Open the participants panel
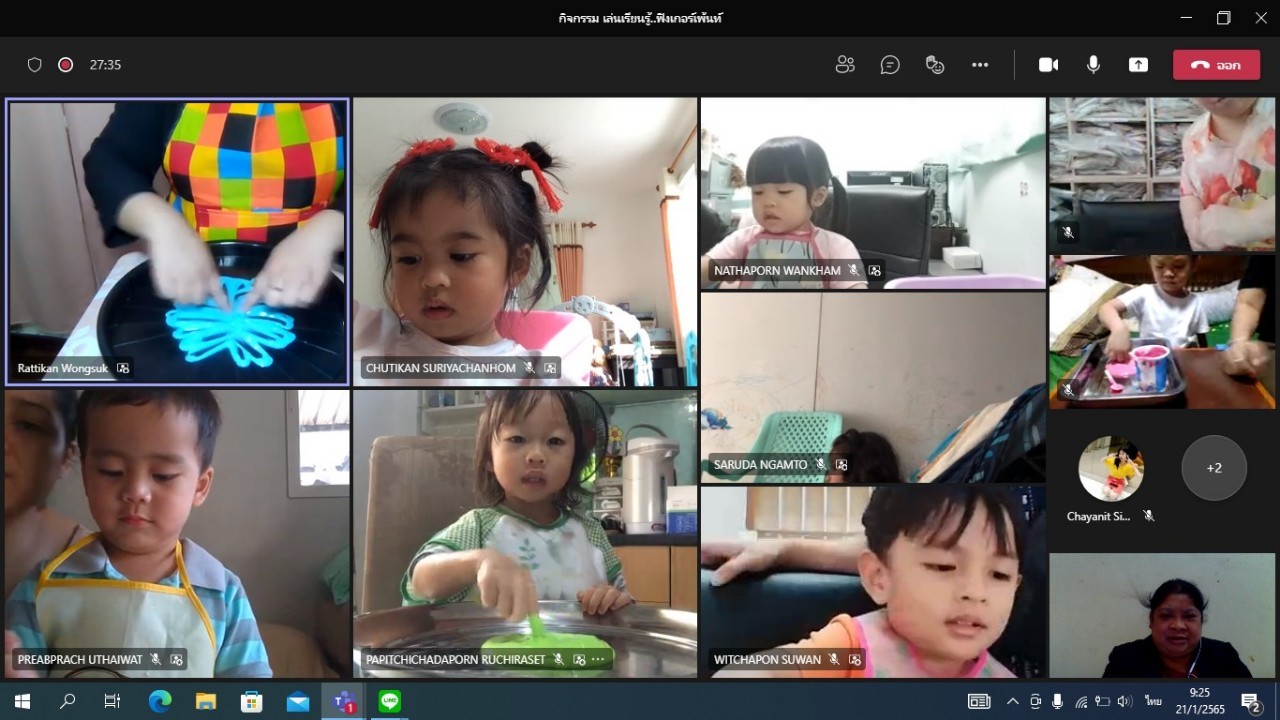Viewport: 1280px width, 720px height. pos(845,65)
